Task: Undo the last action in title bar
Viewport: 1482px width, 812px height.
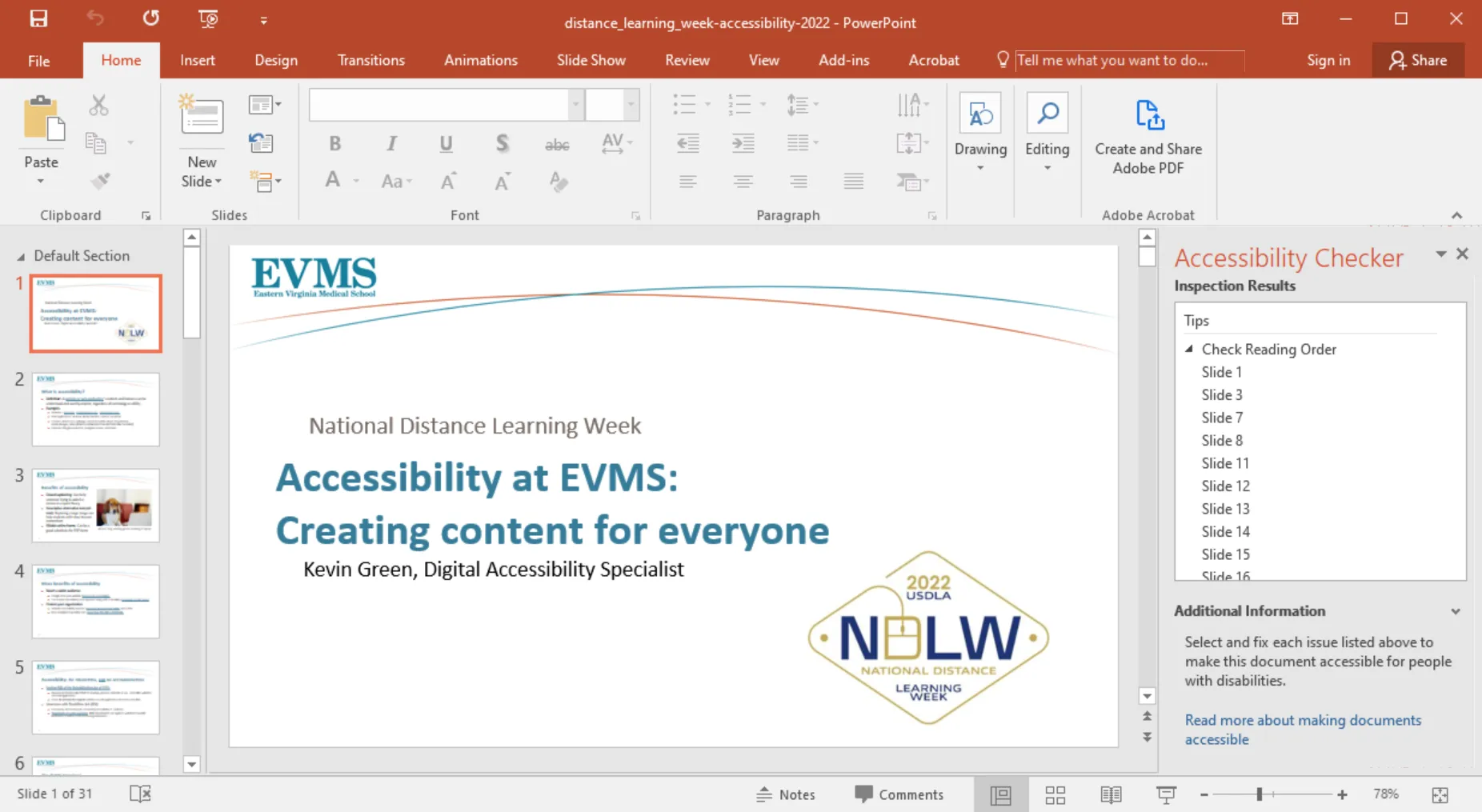Action: pyautogui.click(x=95, y=18)
